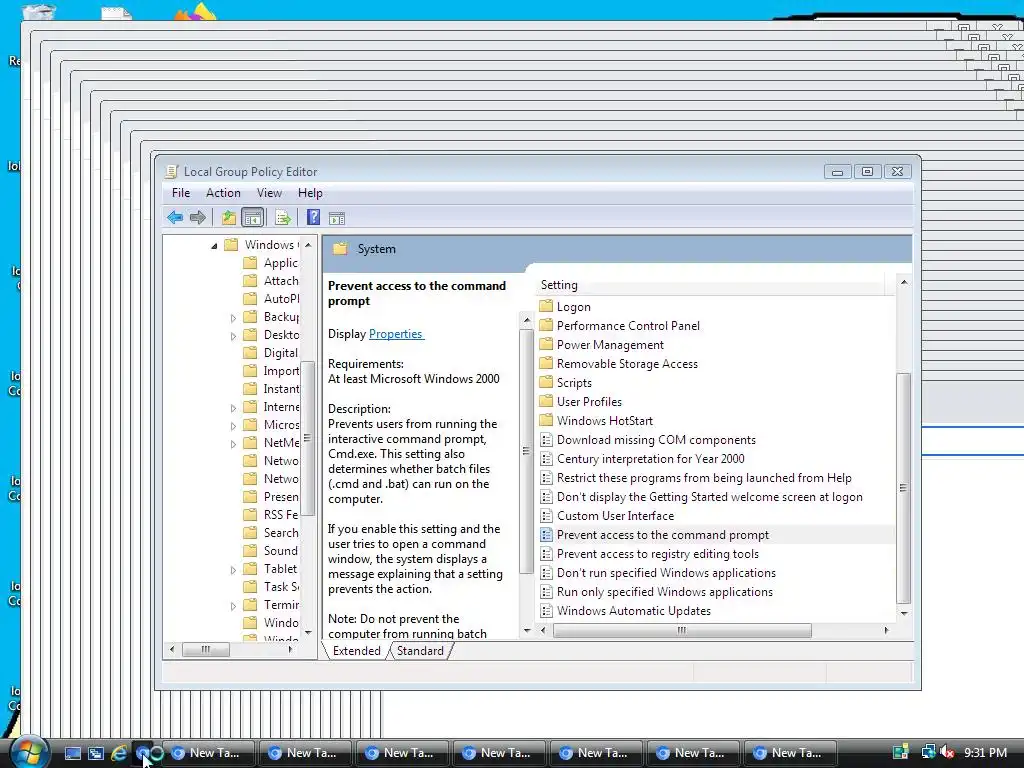Click the 9:31 PM taskbar clock

pos(985,752)
